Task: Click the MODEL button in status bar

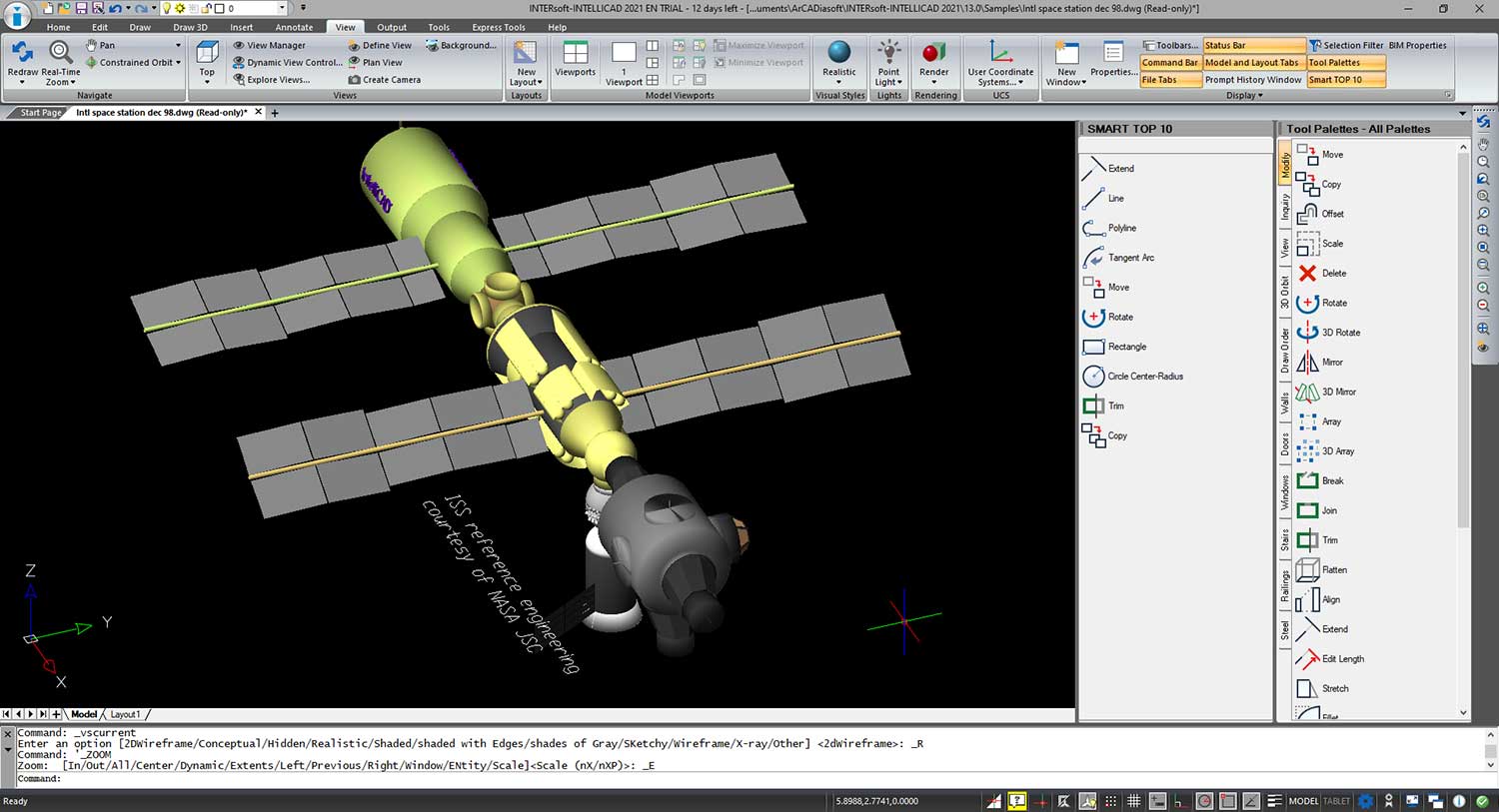Action: click(1302, 801)
